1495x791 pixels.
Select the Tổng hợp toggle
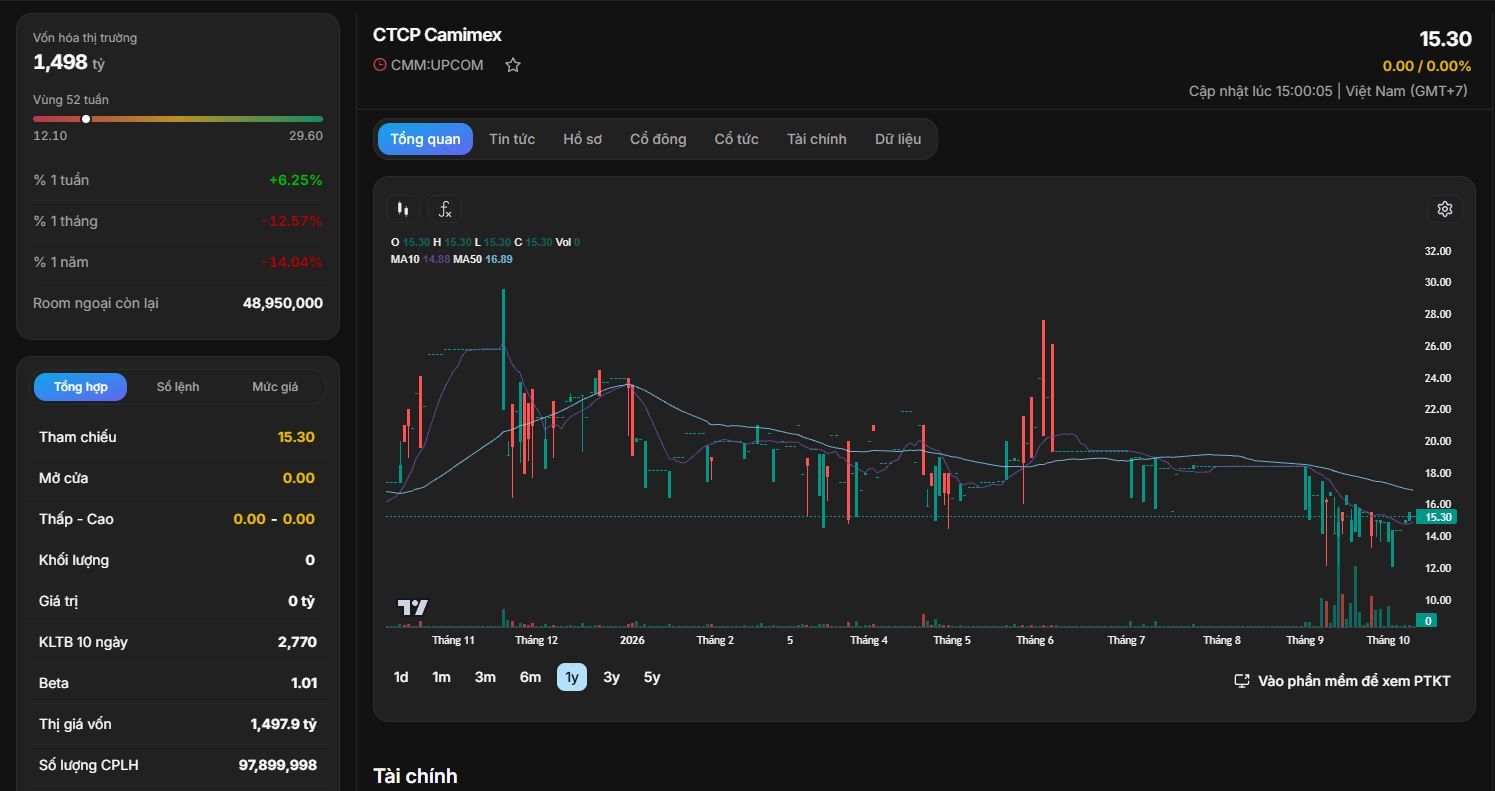(x=80, y=387)
